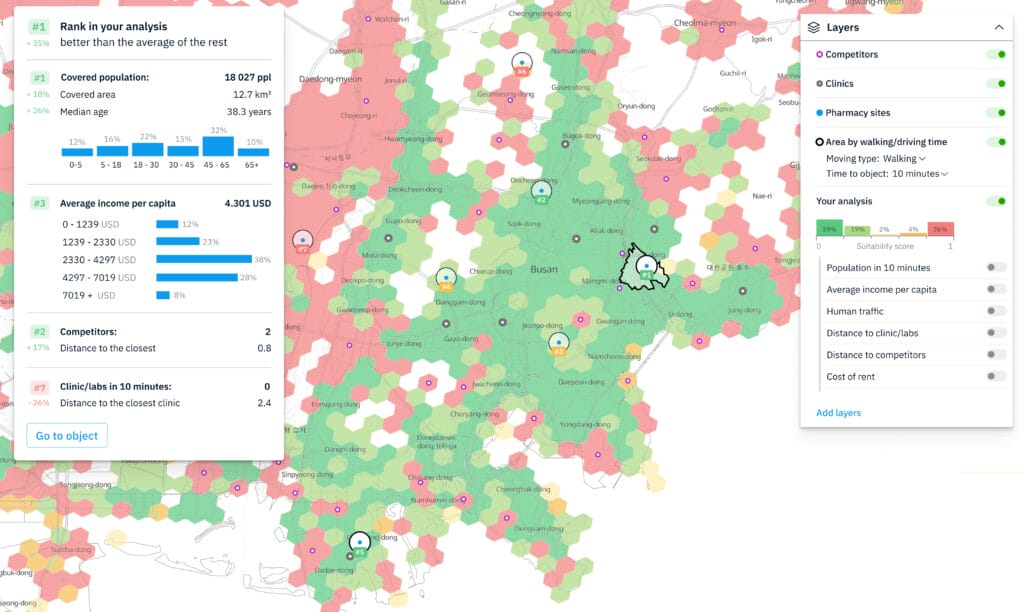Select the #3 pharmacy site marker

[559, 342]
